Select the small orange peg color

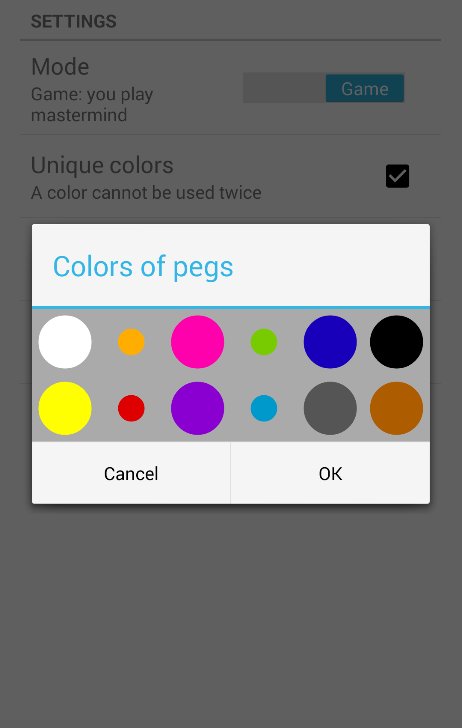(131, 342)
